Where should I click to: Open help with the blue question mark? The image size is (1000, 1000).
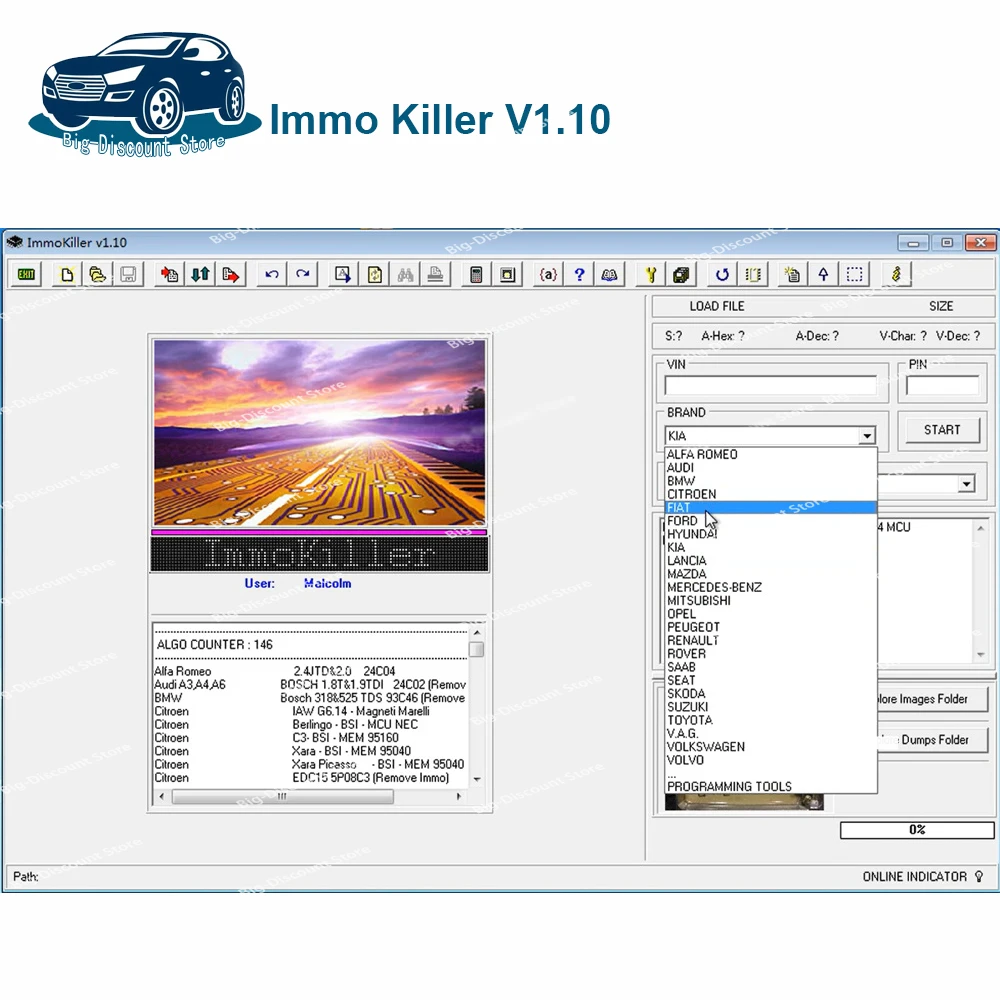pyautogui.click(x=579, y=275)
